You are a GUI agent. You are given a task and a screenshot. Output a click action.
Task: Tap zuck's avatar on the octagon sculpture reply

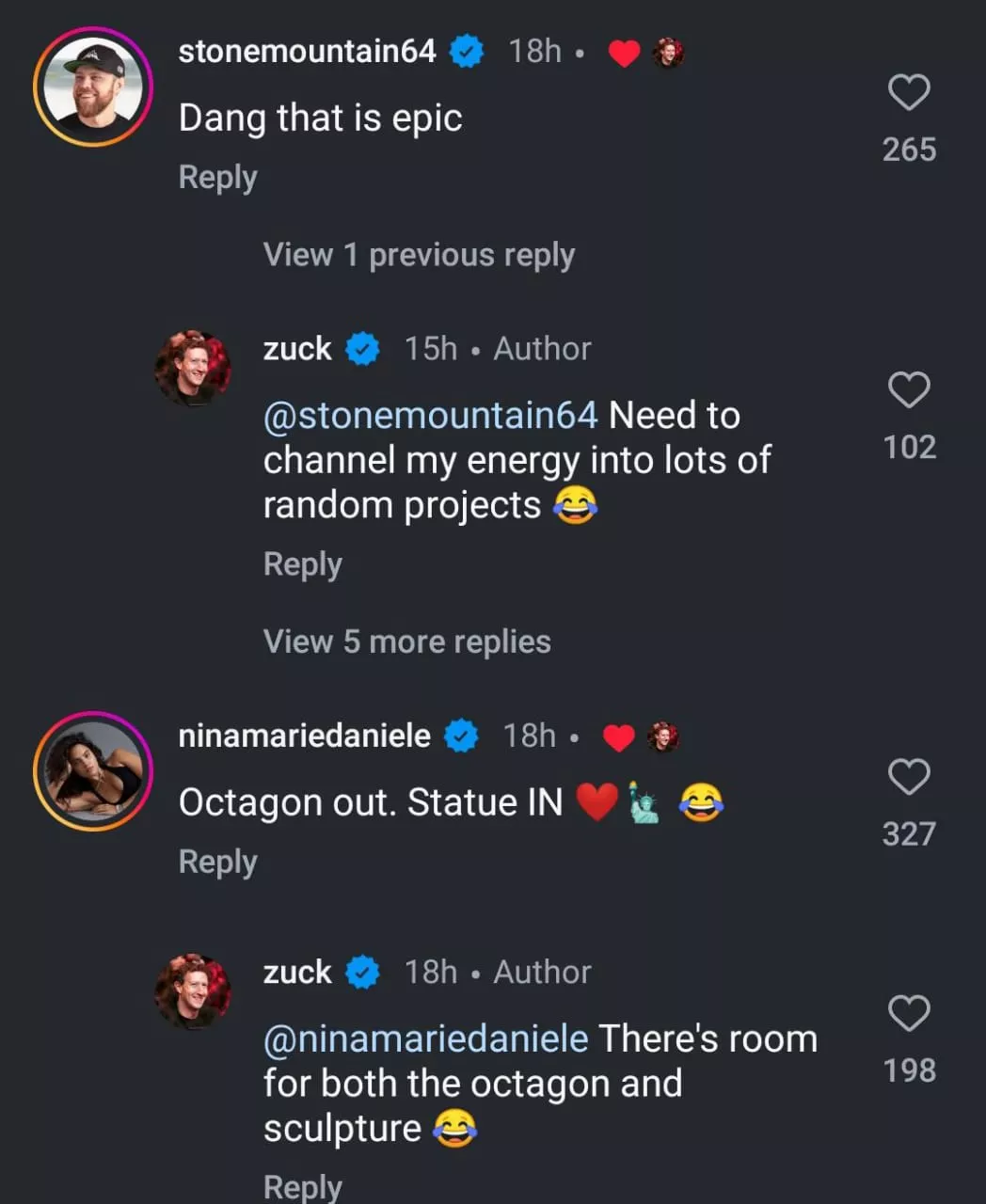pyautogui.click(x=193, y=991)
